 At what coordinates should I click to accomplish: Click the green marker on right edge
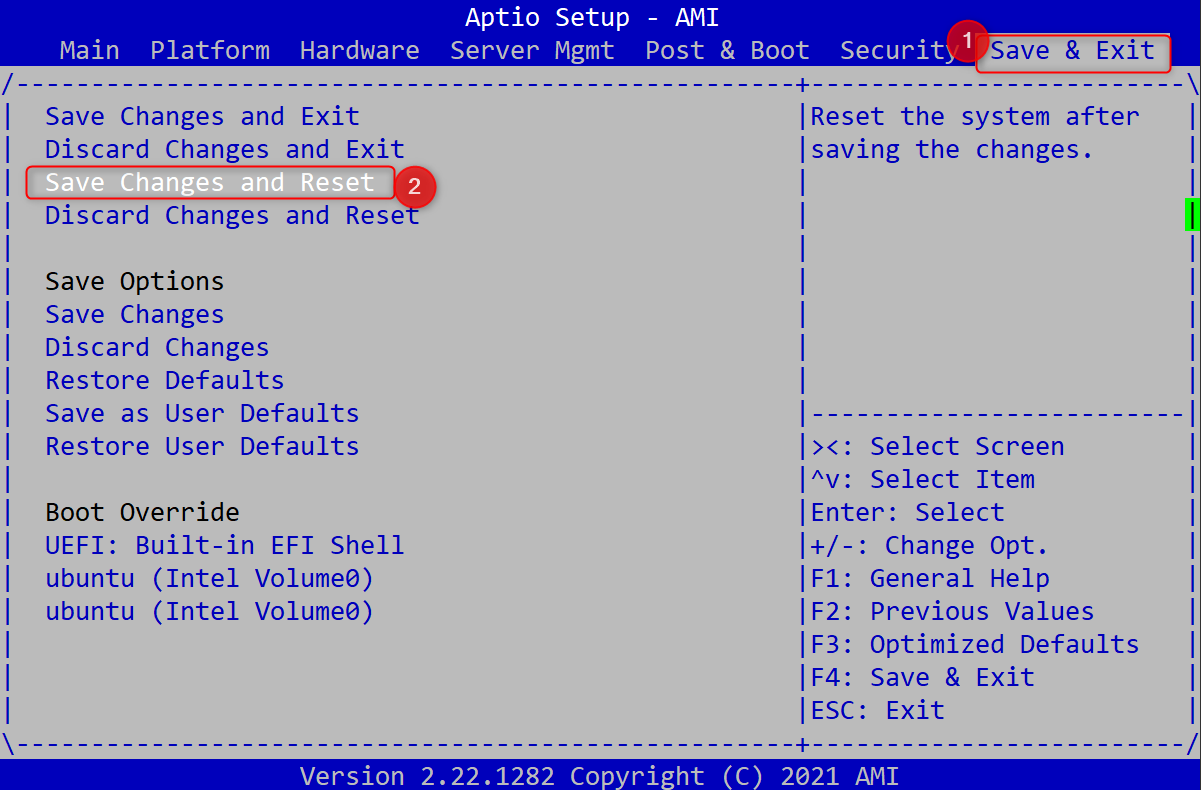[1191, 215]
